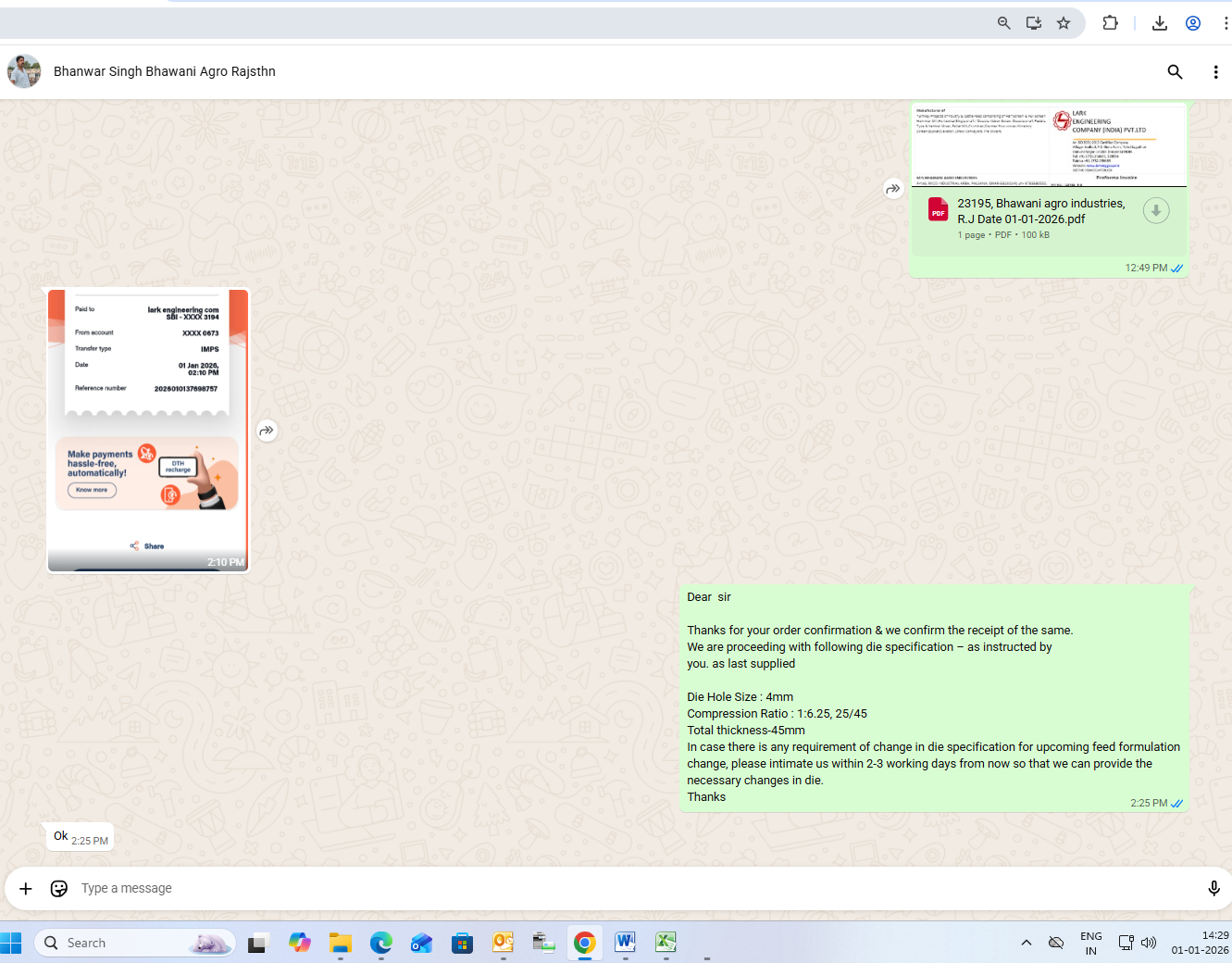Expand the system tray hidden icons
Viewport: 1232px width, 963px height.
pyautogui.click(x=1026, y=943)
